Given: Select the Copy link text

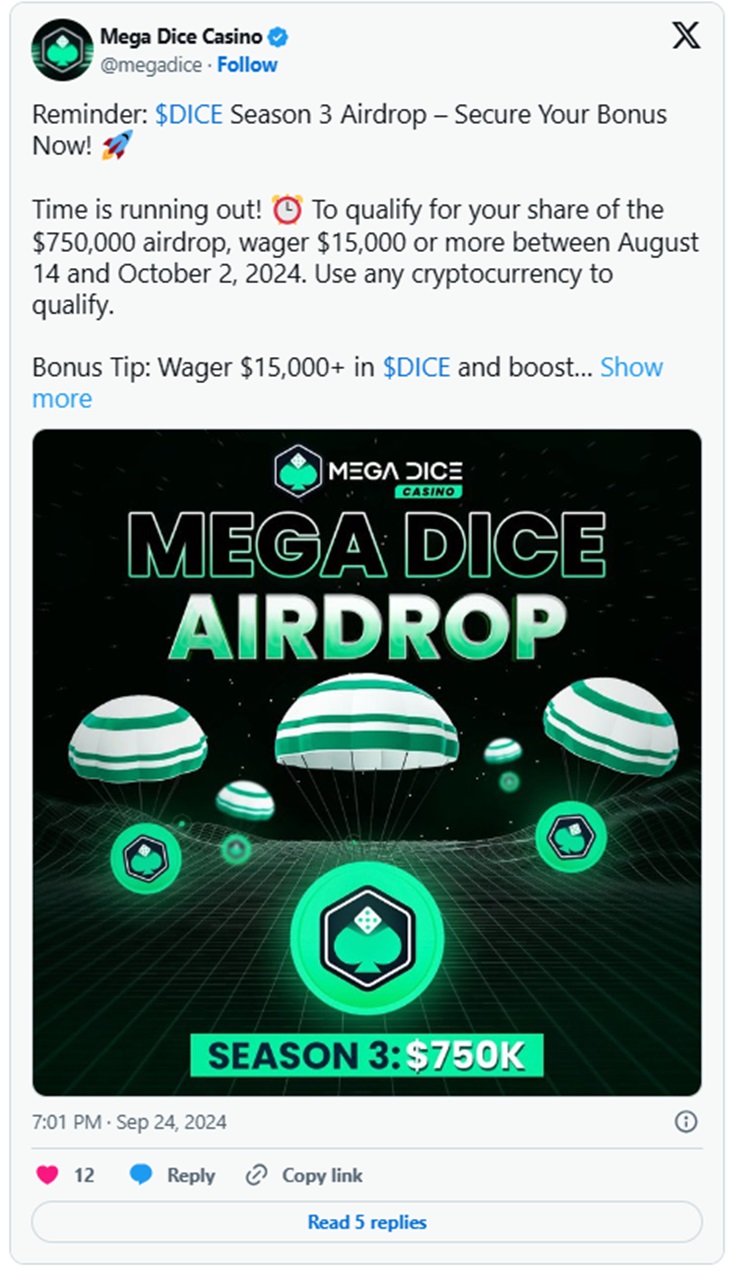Looking at the screenshot, I should [x=322, y=1175].
